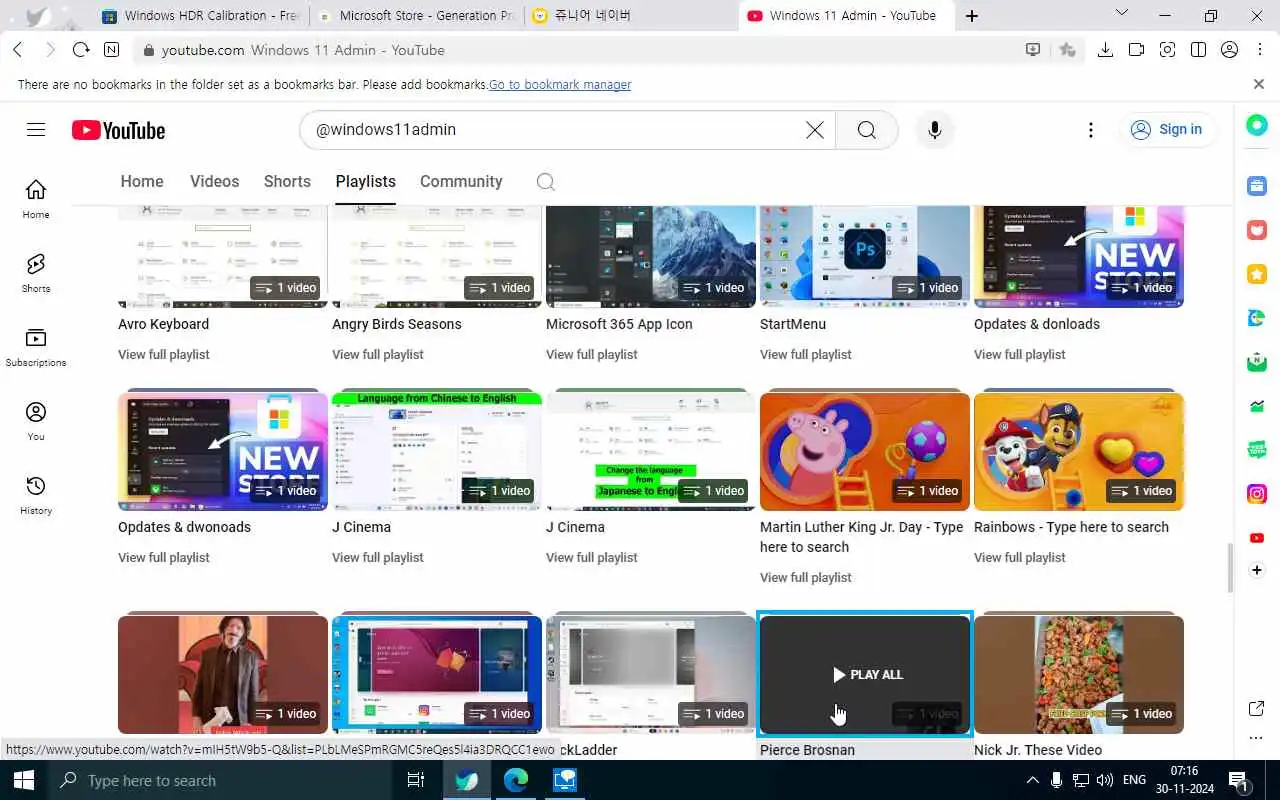Open Nick Jr. These Video thumbnail

1079,675
